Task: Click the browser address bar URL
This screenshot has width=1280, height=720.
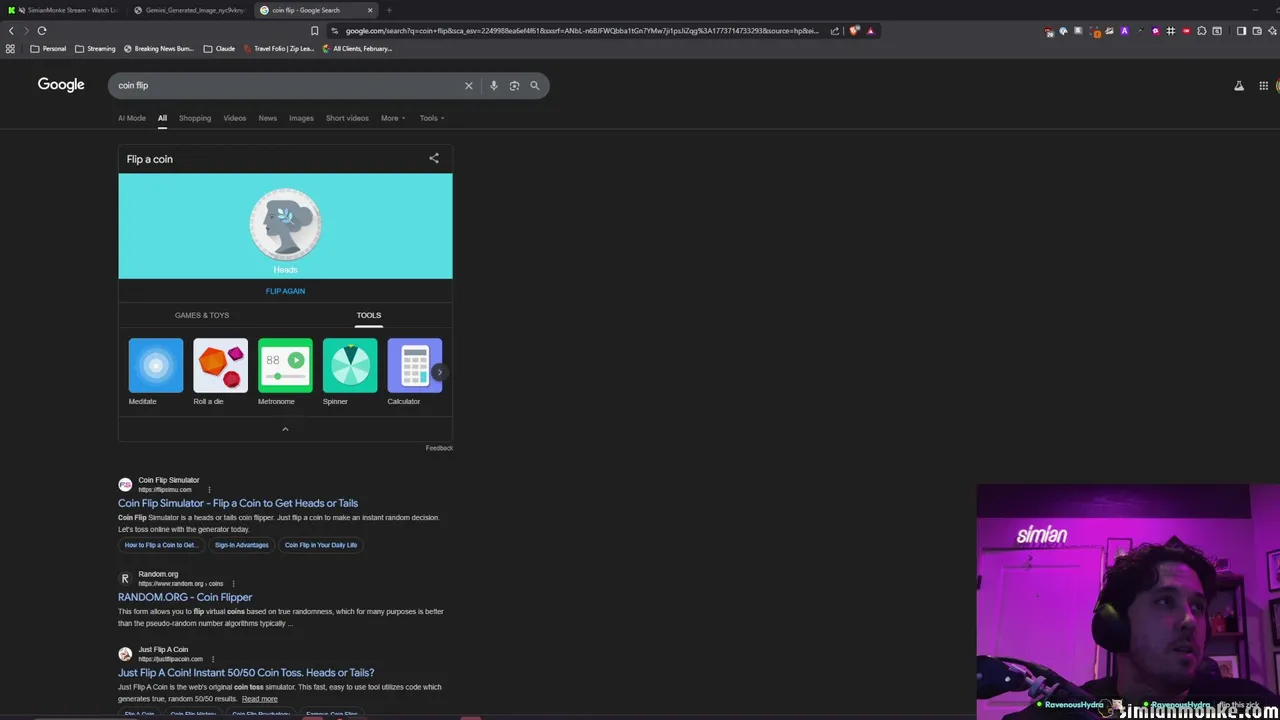Action: click(582, 31)
